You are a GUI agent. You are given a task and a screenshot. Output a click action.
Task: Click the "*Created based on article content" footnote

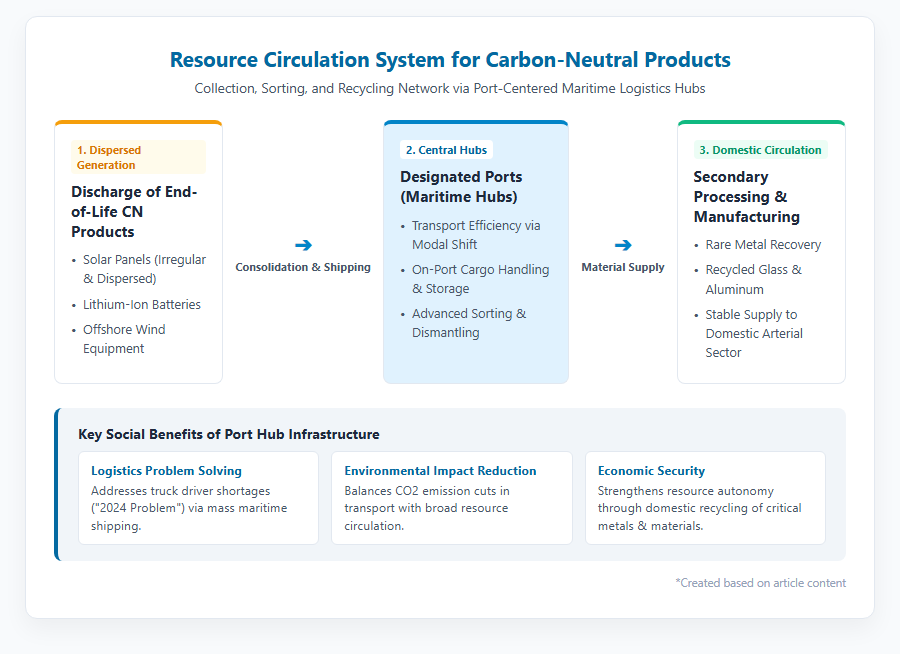(x=761, y=583)
